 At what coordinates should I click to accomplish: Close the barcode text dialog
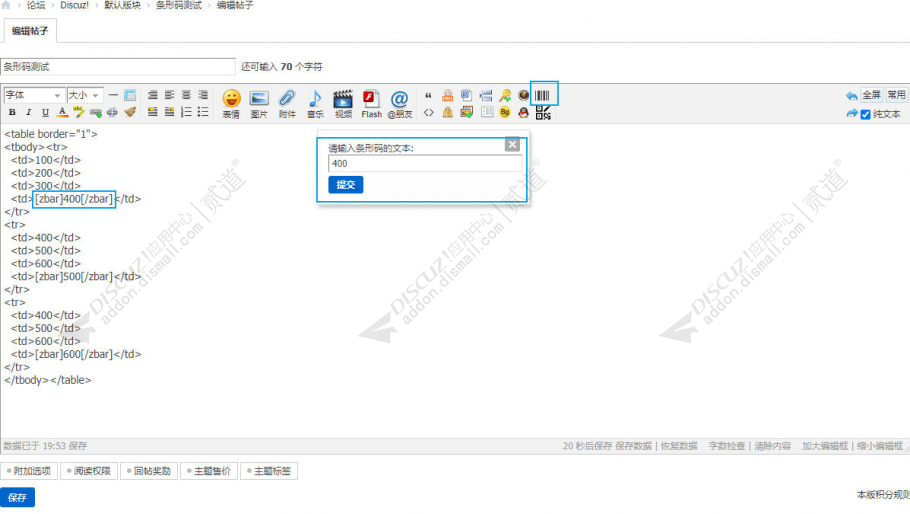pos(512,144)
